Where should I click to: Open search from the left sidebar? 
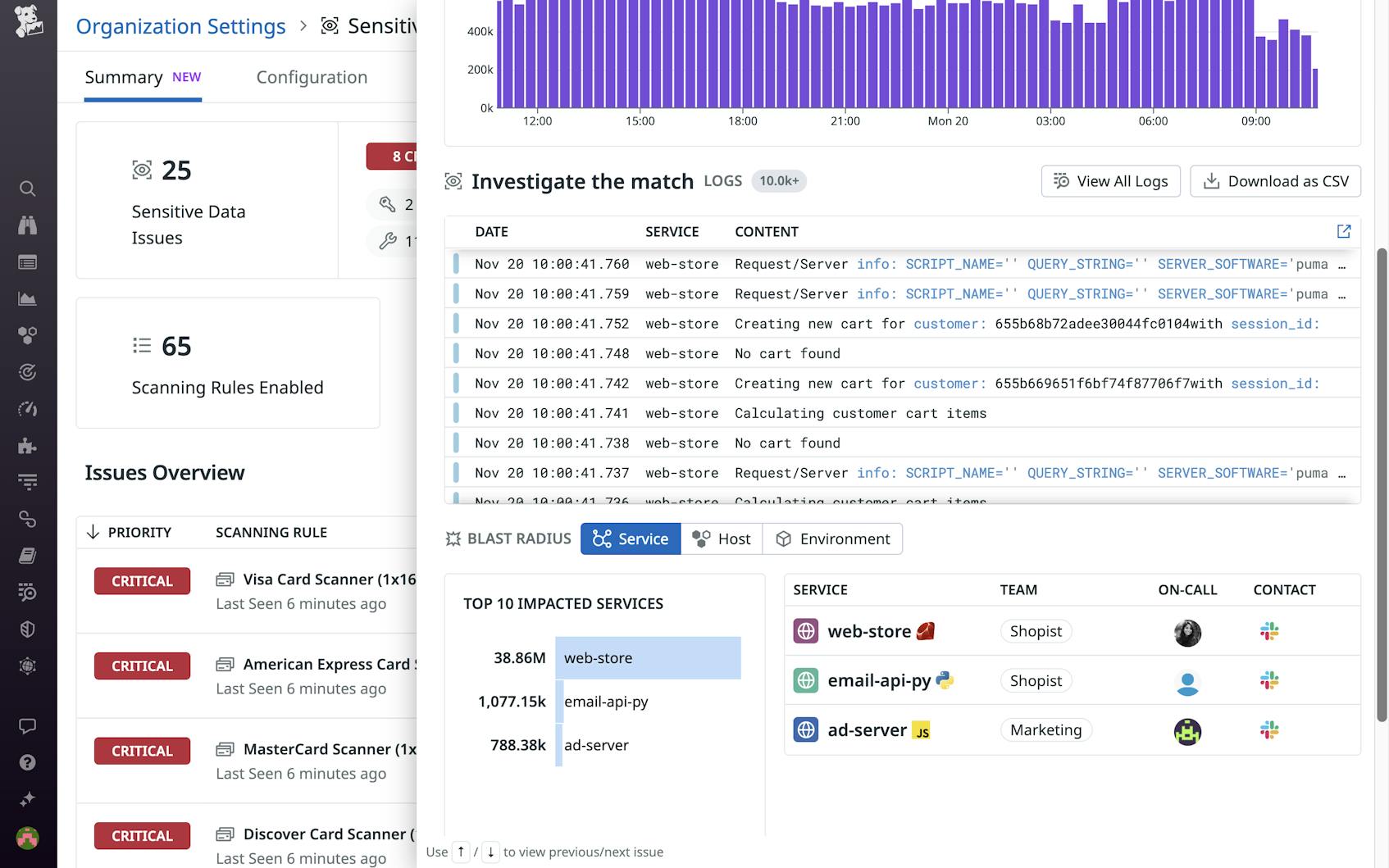(x=28, y=189)
